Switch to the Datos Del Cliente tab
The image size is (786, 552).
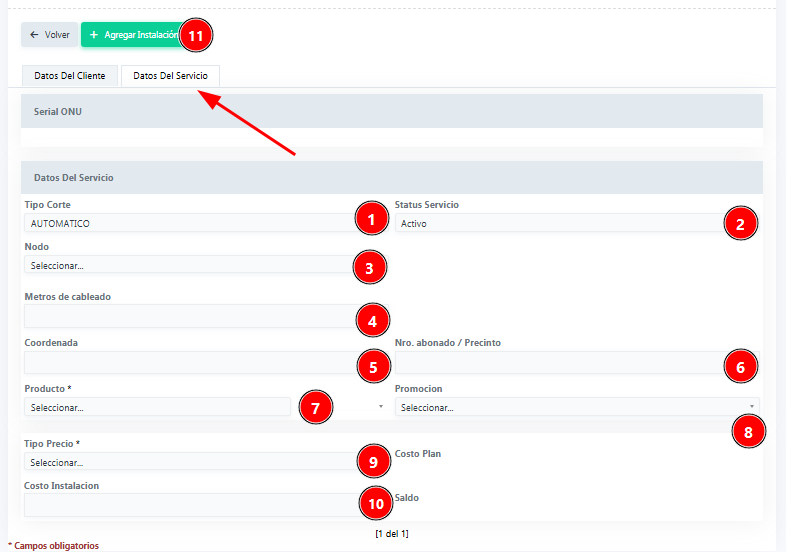(69, 76)
